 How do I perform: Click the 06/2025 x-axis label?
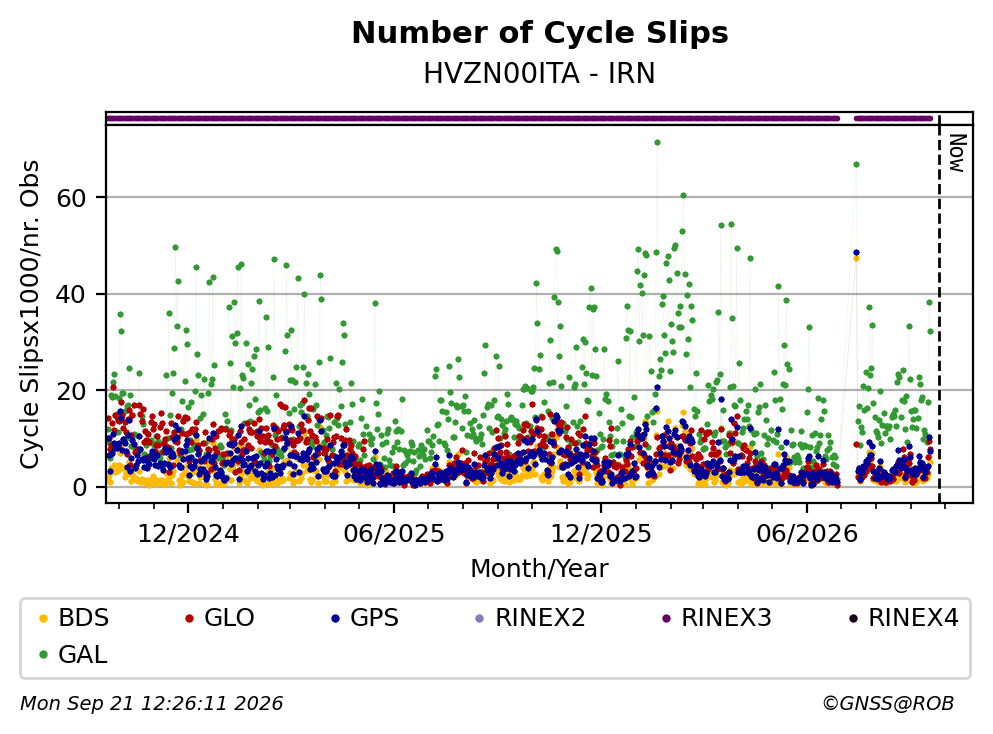click(x=394, y=534)
